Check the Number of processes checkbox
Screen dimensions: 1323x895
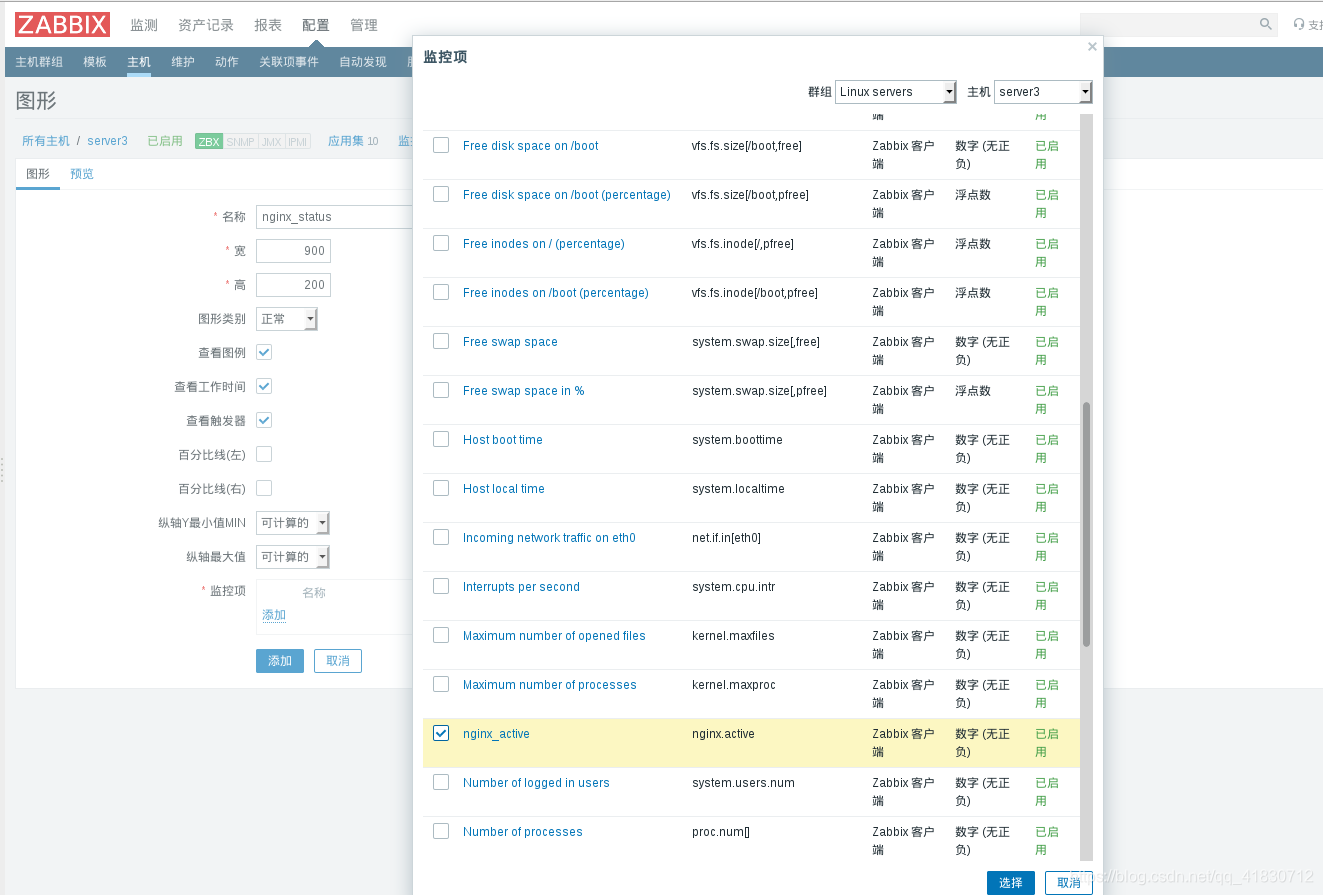[x=441, y=831]
